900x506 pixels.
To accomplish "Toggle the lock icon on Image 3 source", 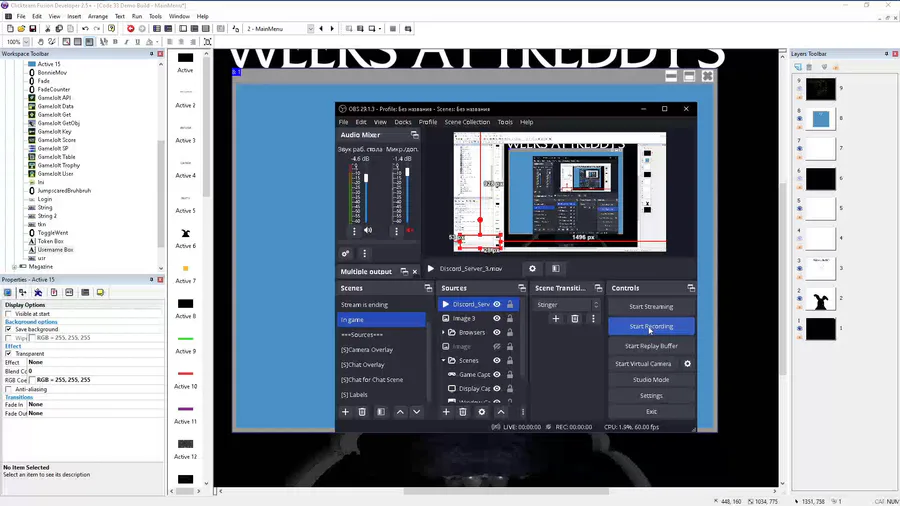I will pos(510,318).
